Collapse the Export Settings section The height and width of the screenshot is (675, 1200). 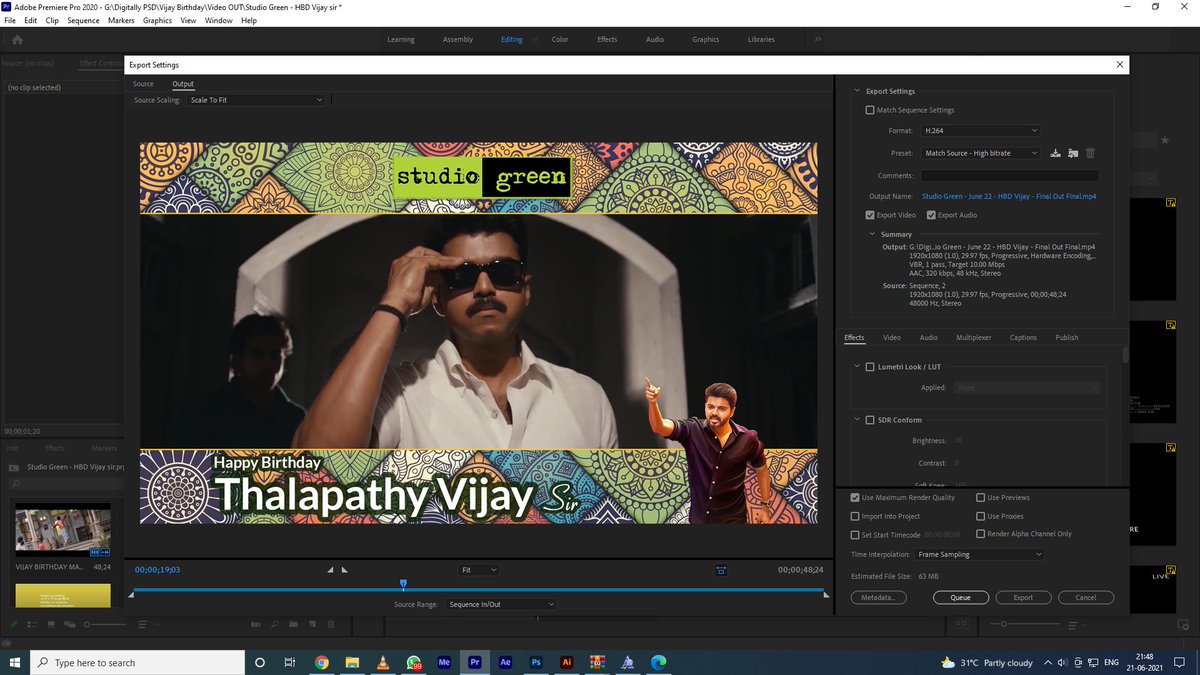[857, 91]
